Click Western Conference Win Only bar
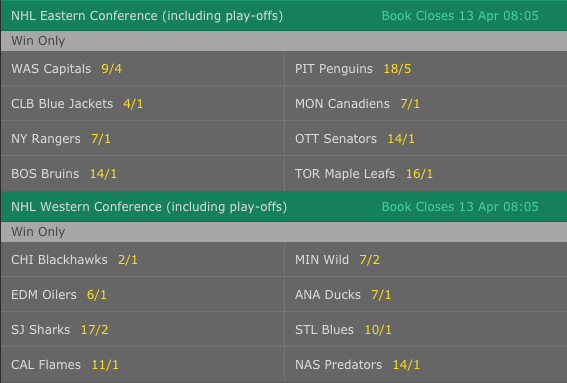This screenshot has height=383, width=567. (284, 232)
